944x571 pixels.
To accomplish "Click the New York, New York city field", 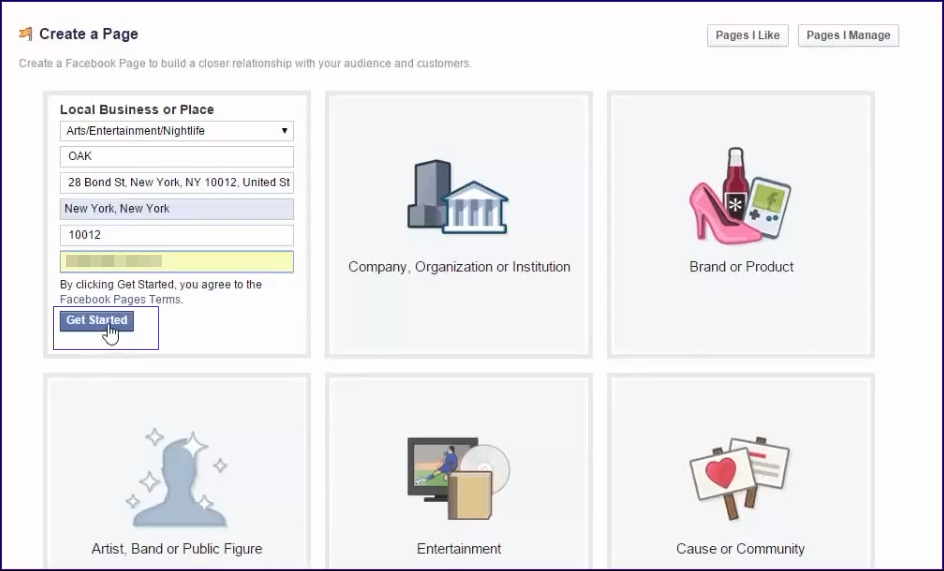I will point(176,209).
